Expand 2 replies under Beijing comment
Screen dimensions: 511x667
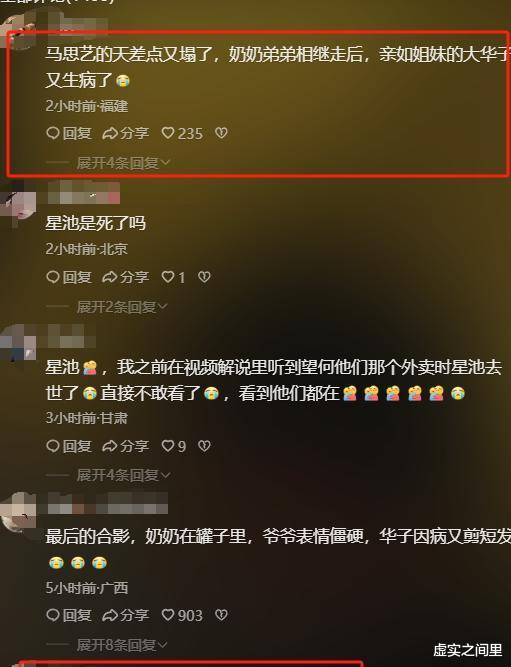tap(122, 306)
